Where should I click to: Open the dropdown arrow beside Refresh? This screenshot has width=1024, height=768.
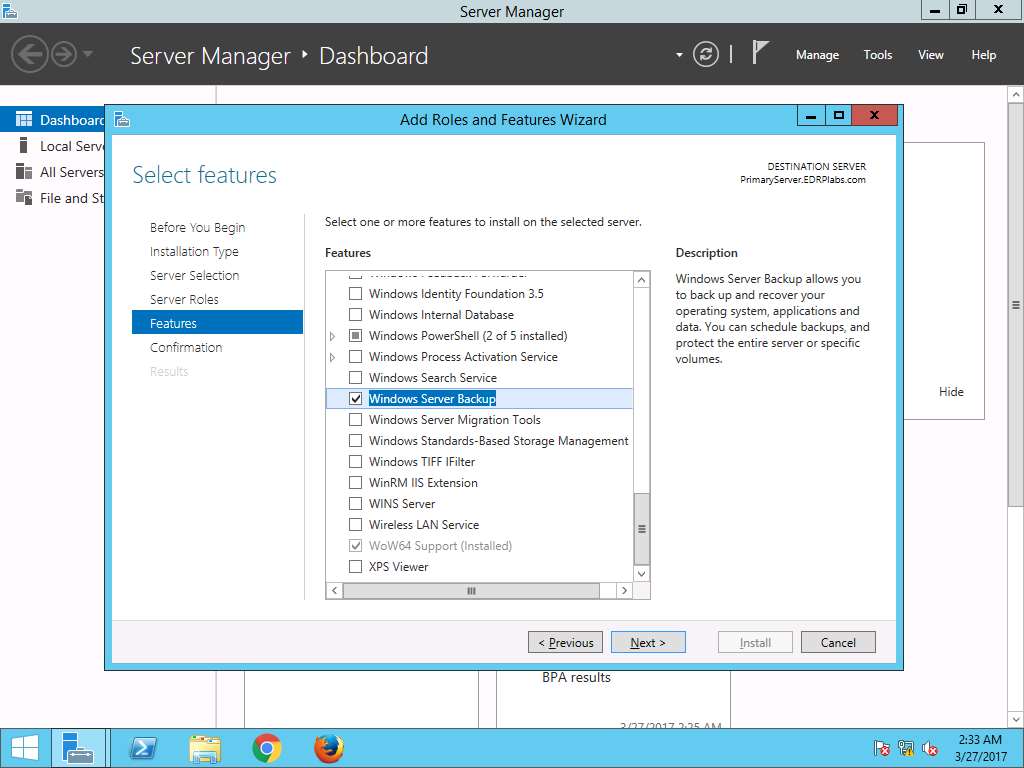pos(679,55)
